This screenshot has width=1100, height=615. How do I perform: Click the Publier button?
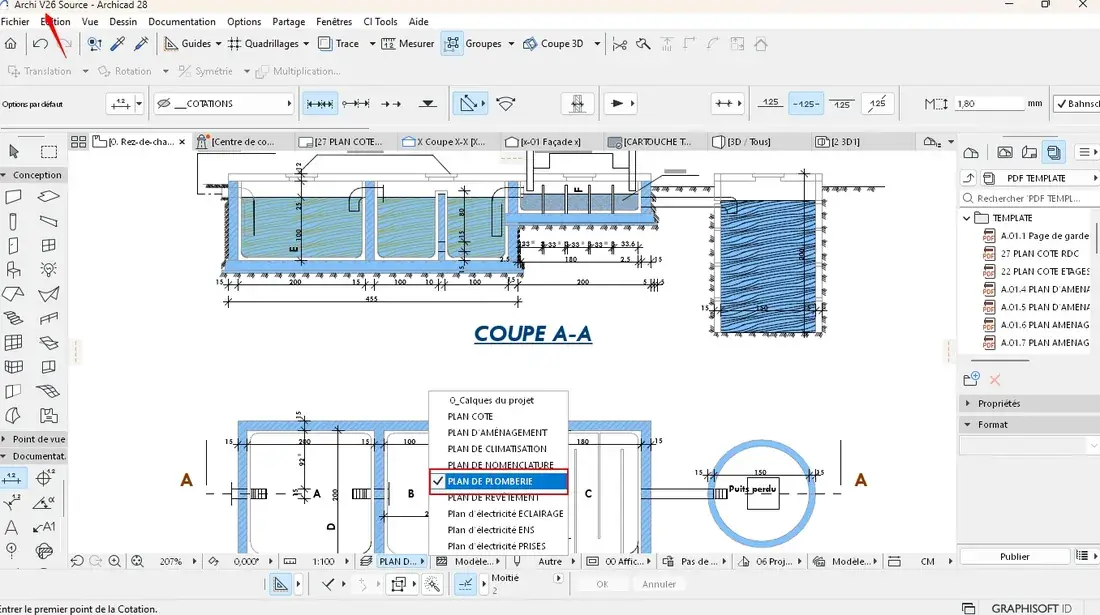tap(1014, 556)
